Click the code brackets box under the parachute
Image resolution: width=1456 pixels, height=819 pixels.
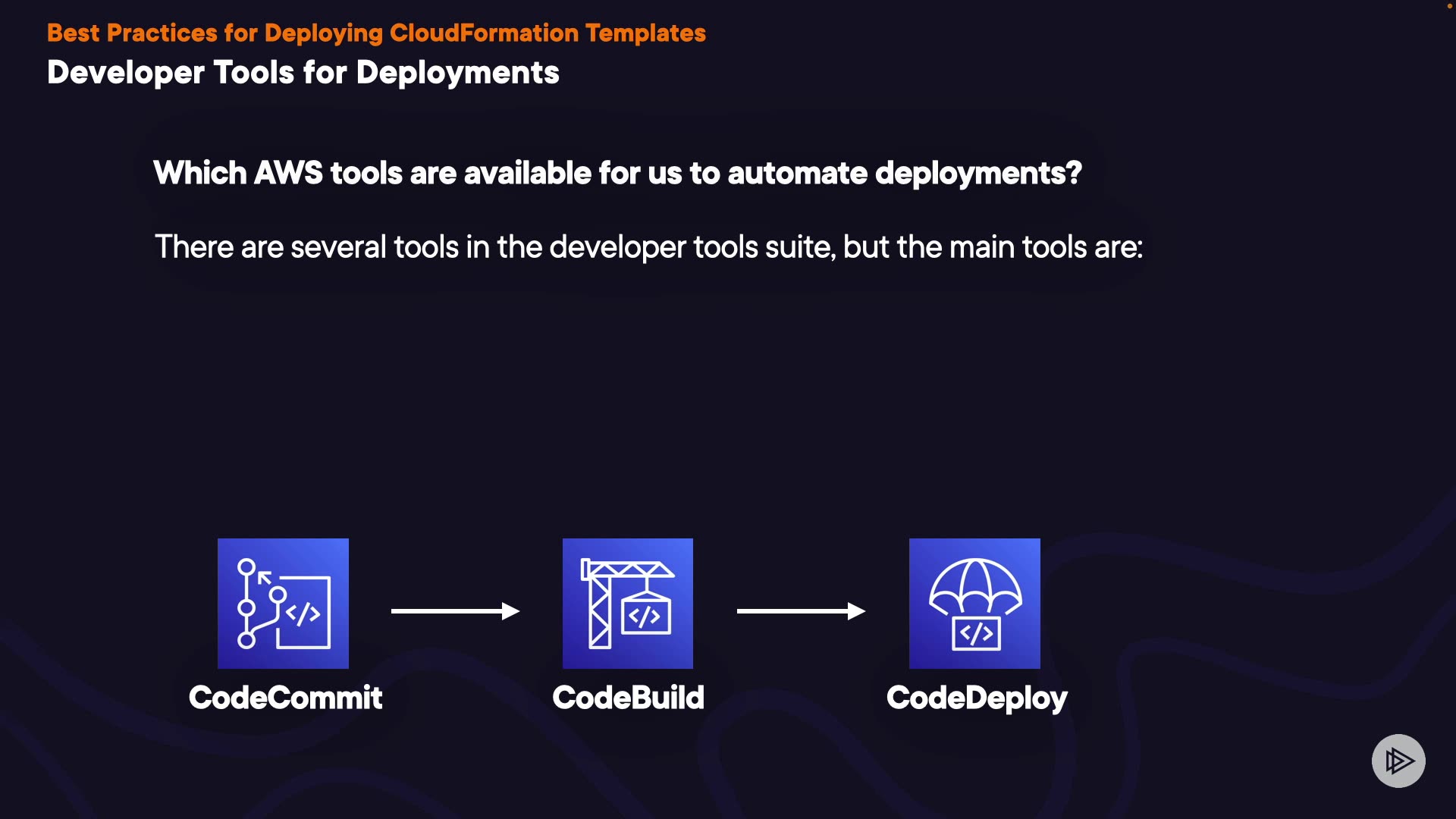tap(976, 633)
